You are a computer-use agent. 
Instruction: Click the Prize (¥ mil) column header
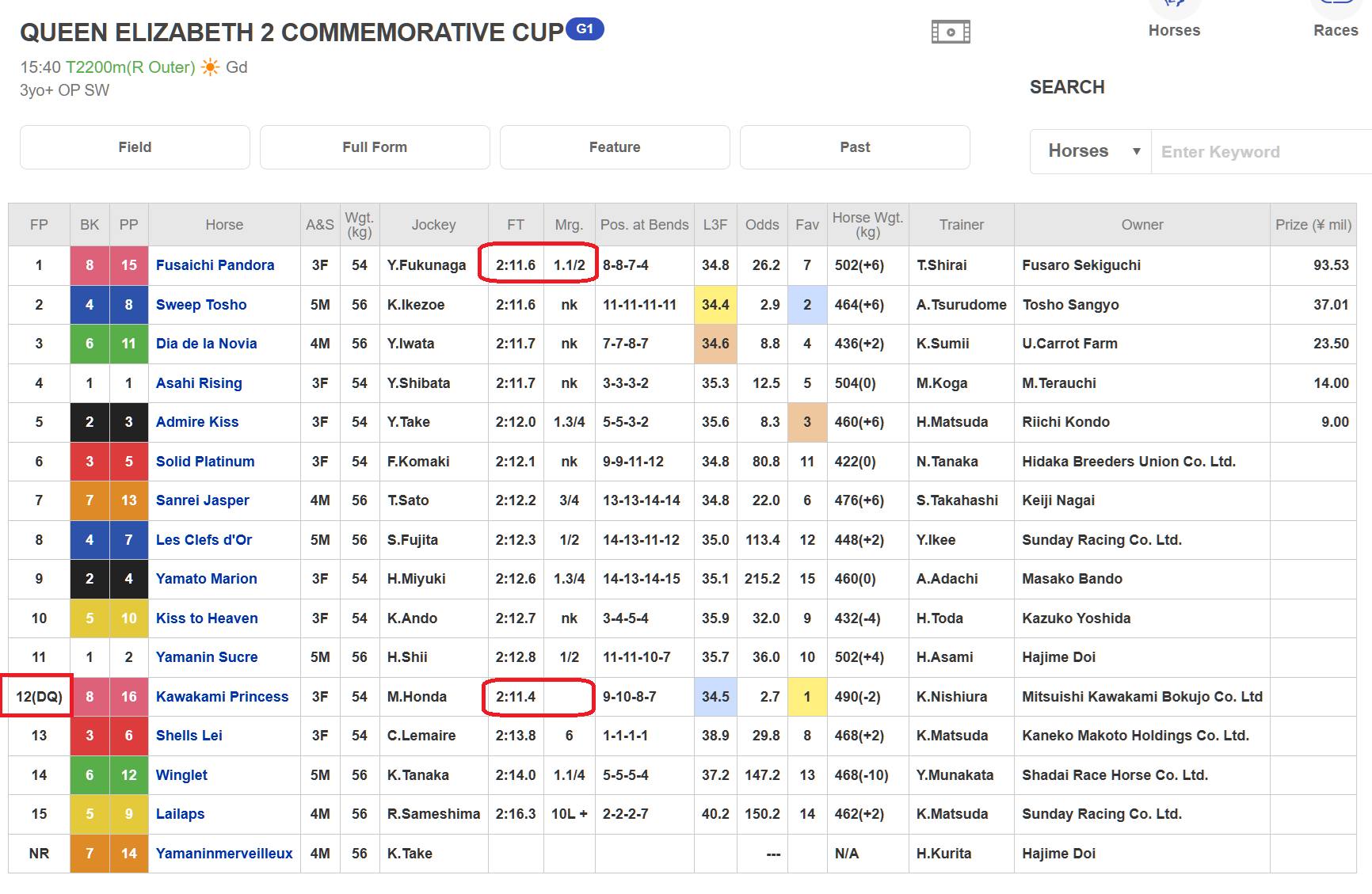point(1313,225)
